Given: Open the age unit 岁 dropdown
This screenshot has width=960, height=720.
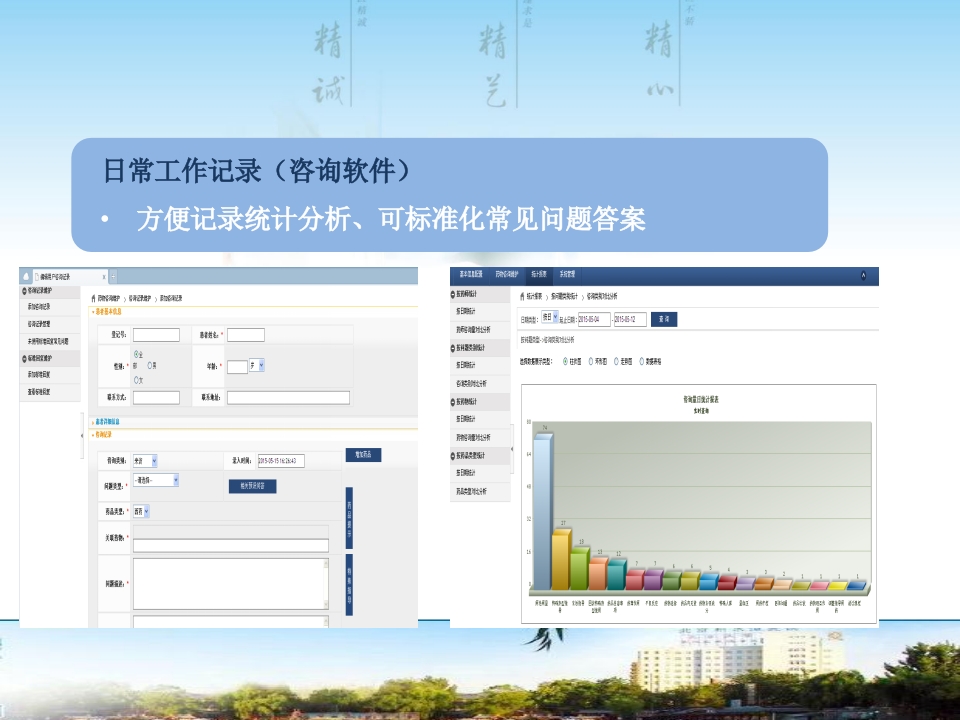Looking at the screenshot, I should [x=257, y=366].
